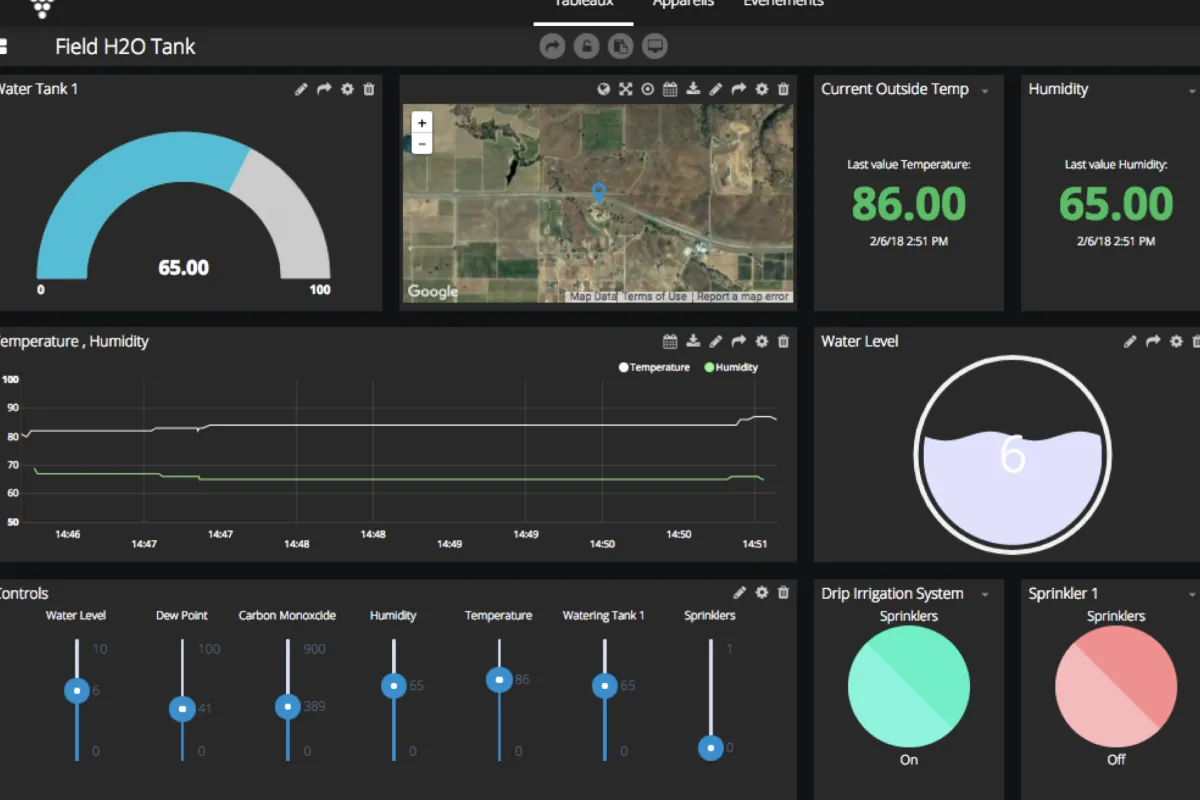Click the map widget's fullscreen expand icon

(x=626, y=89)
